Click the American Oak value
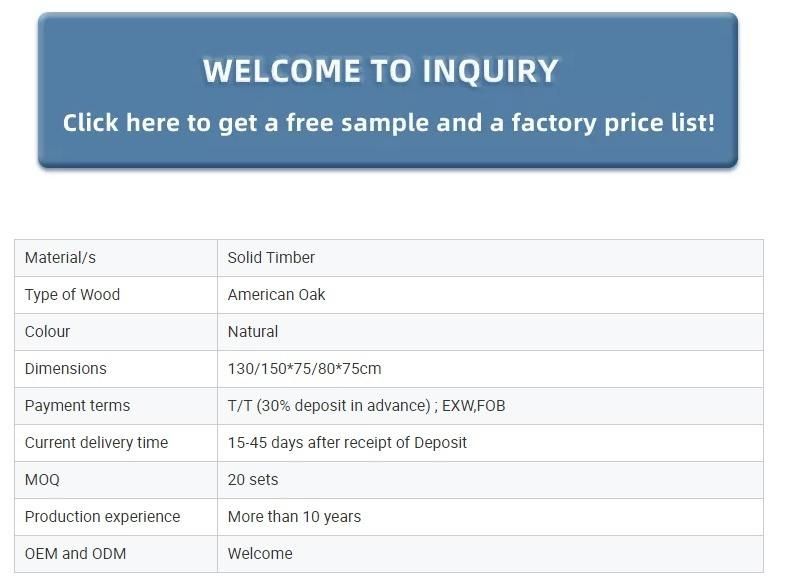798x581 pixels. [276, 295]
